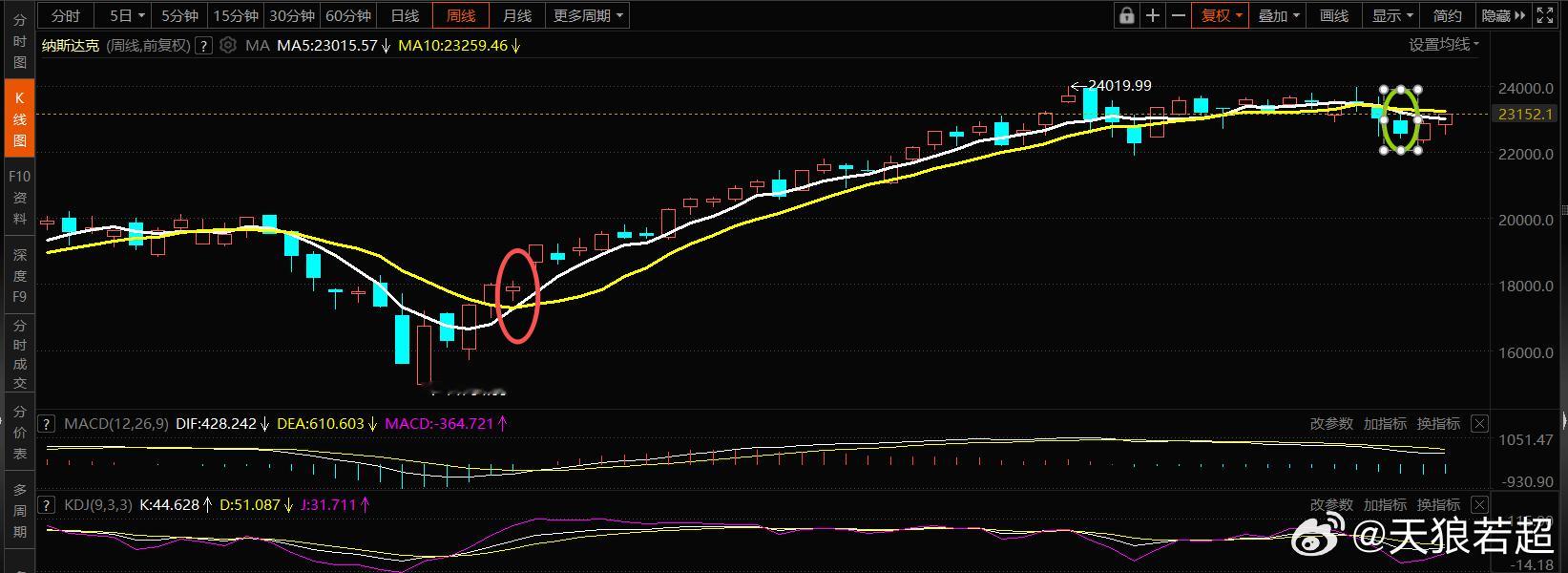Click the D:51.087 value
The height and width of the screenshot is (573, 1568).
[250, 504]
